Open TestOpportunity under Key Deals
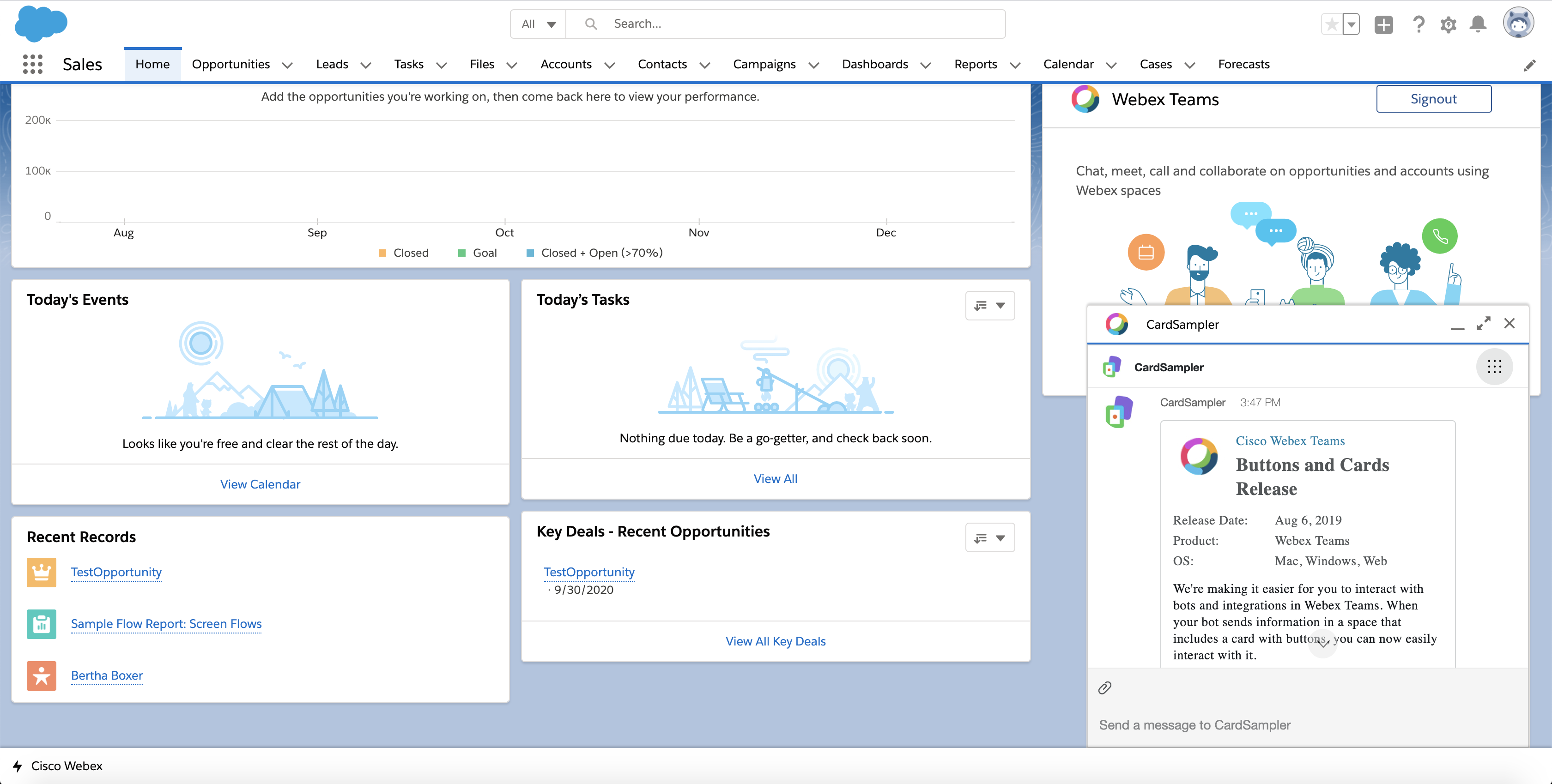1552x784 pixels. click(x=589, y=572)
